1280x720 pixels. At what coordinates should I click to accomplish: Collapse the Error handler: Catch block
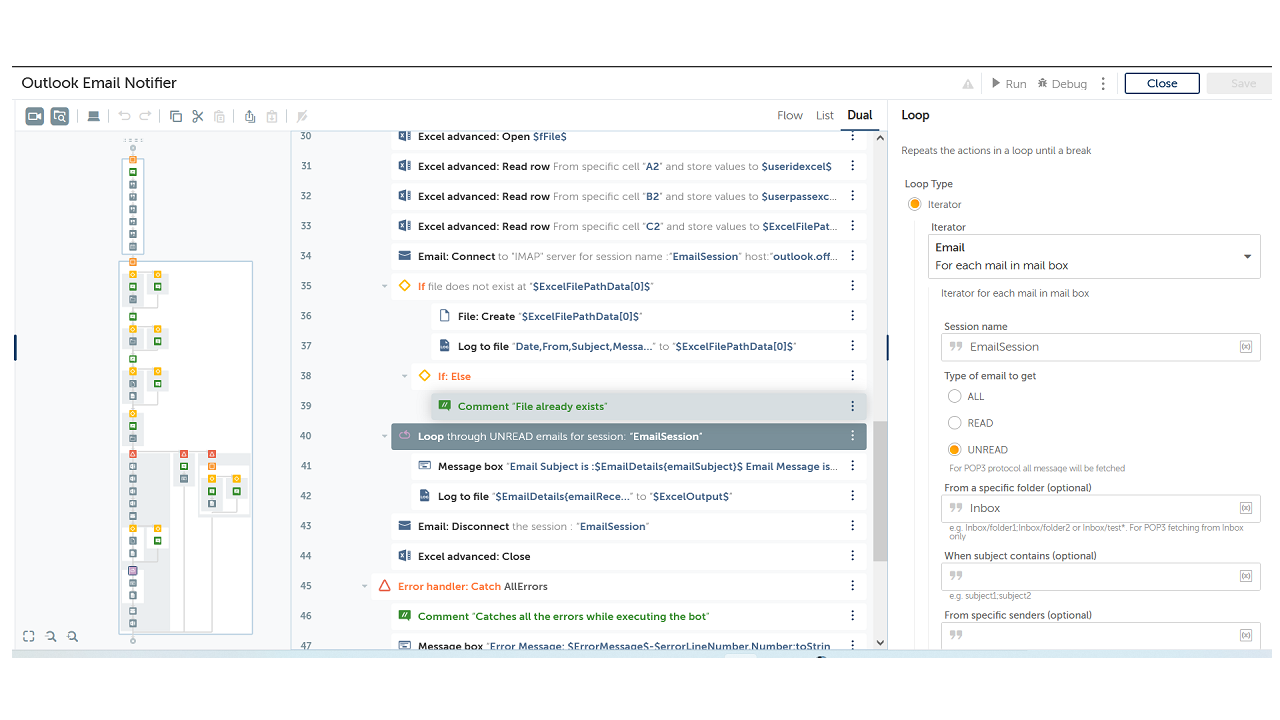[x=365, y=586]
